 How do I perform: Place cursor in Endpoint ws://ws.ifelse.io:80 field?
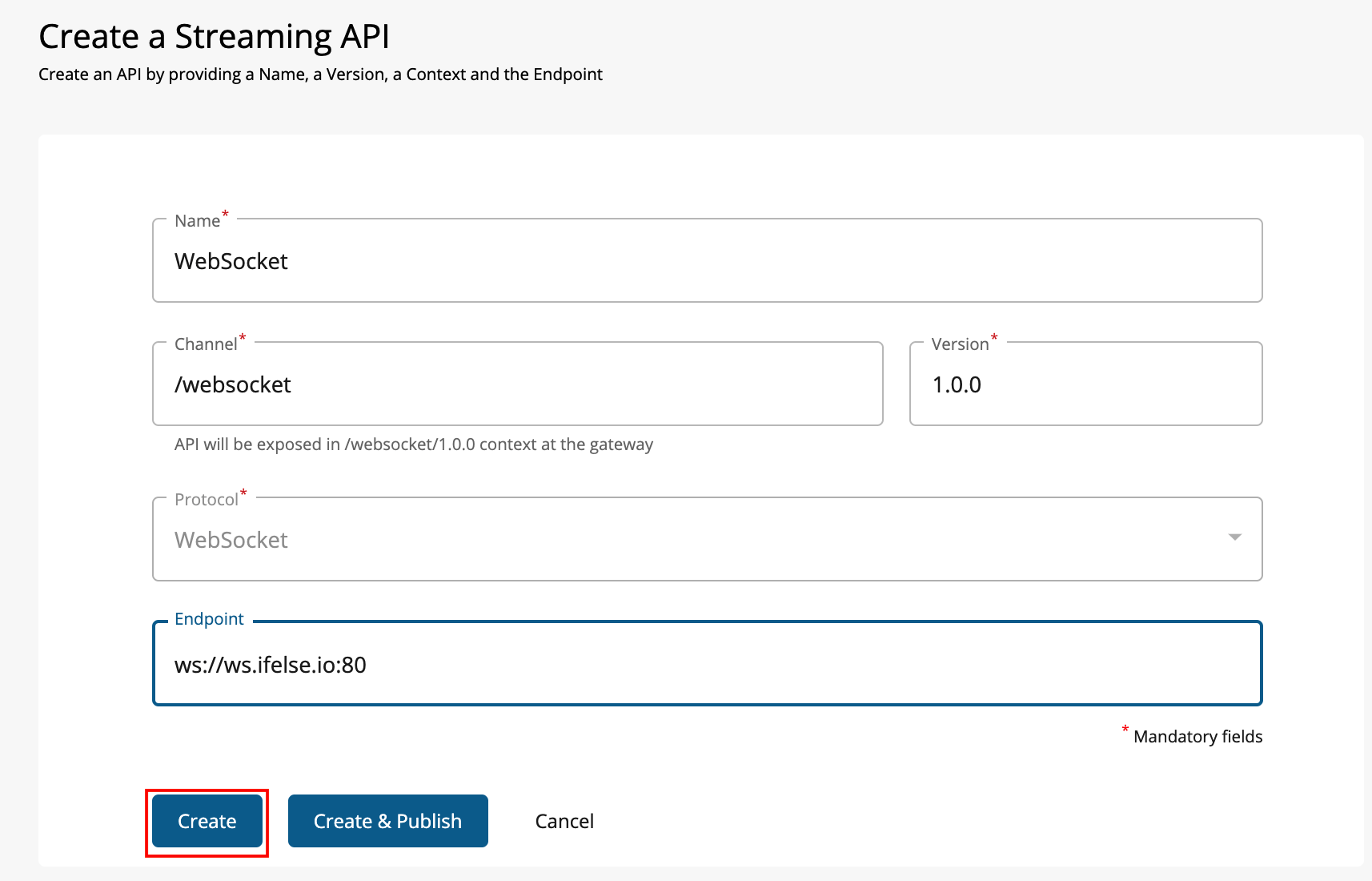(706, 666)
